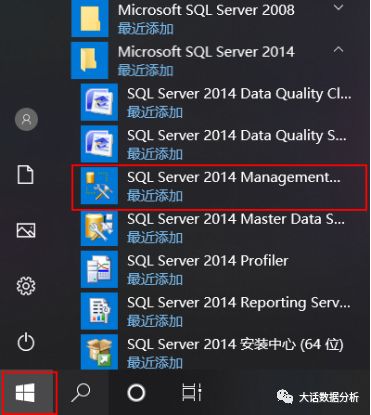Open Pictures icon in Start sidebar

point(26,230)
